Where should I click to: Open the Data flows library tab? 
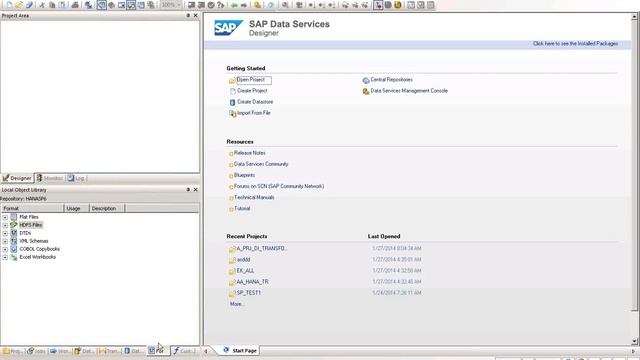tap(84, 351)
